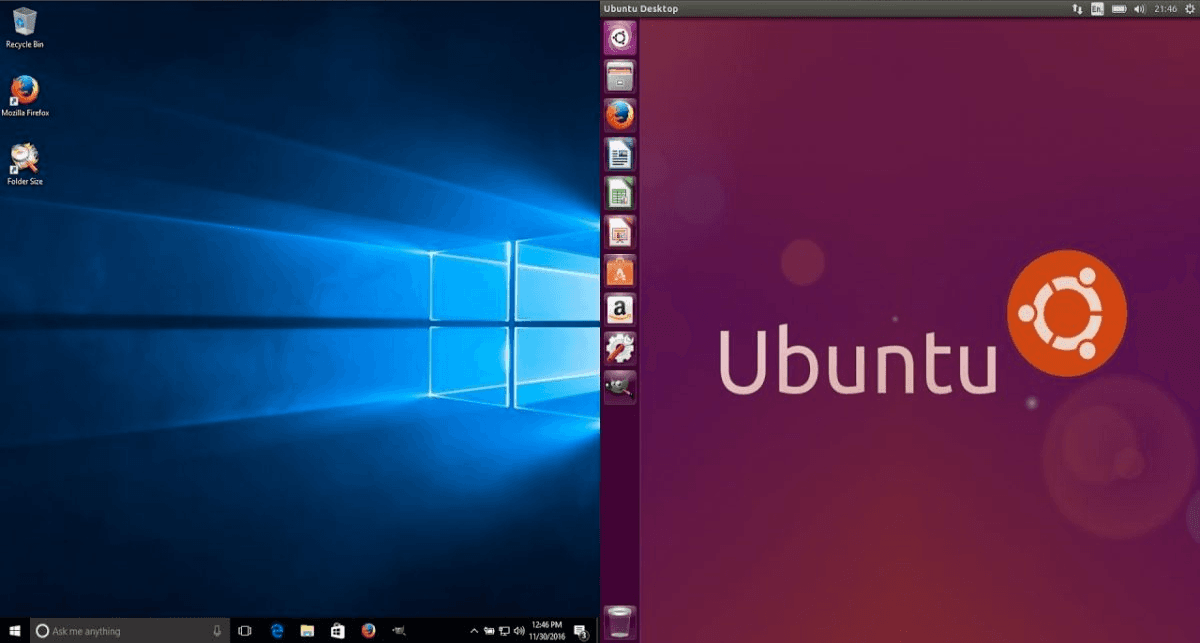Open Ubuntu session gear menu

point(1188,9)
